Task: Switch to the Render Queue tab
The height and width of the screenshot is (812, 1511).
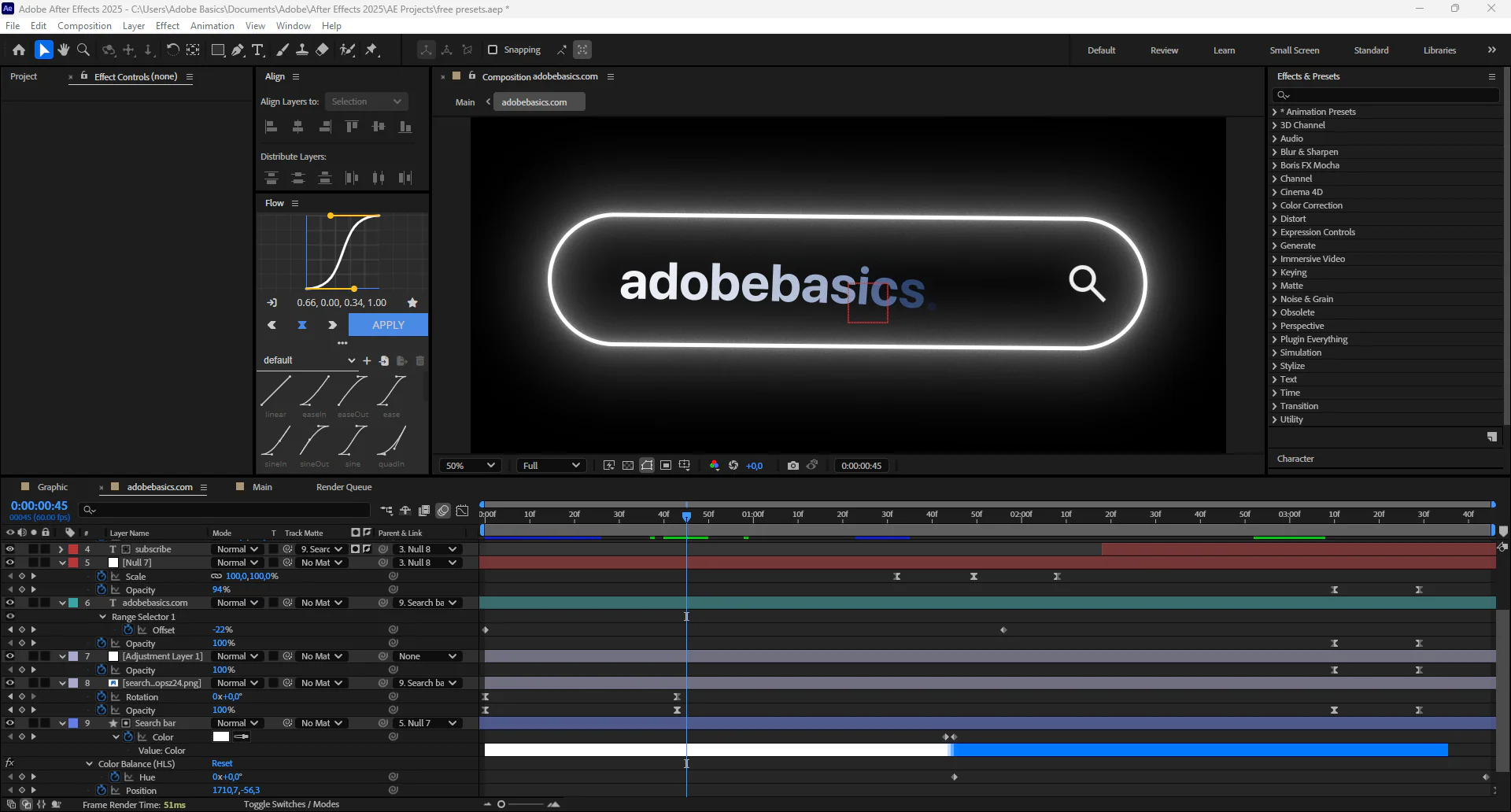Action: pos(343,487)
